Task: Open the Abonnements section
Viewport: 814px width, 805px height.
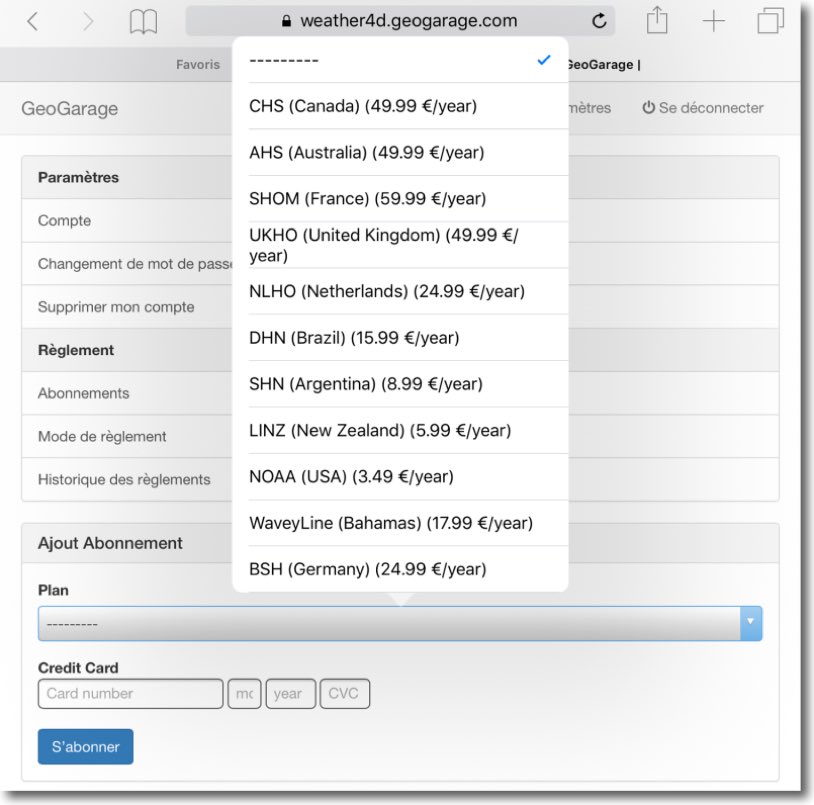Action: point(84,393)
